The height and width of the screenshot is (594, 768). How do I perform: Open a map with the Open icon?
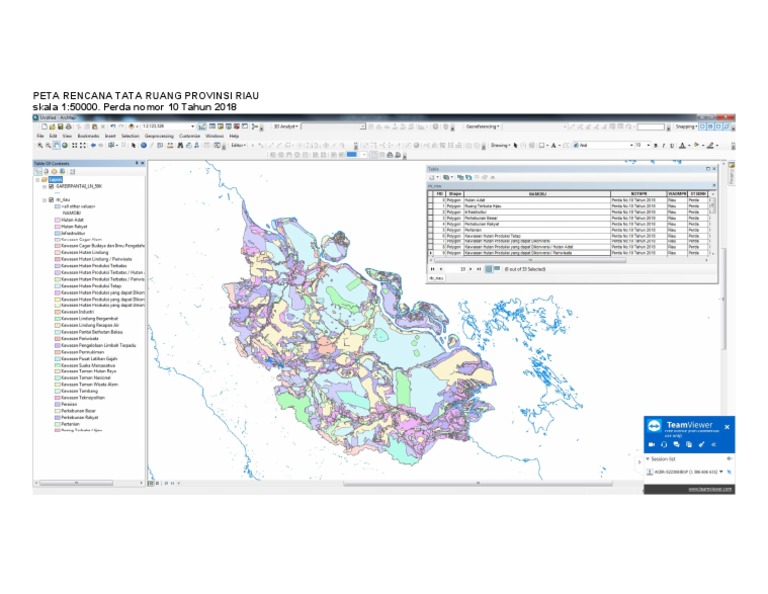52,126
